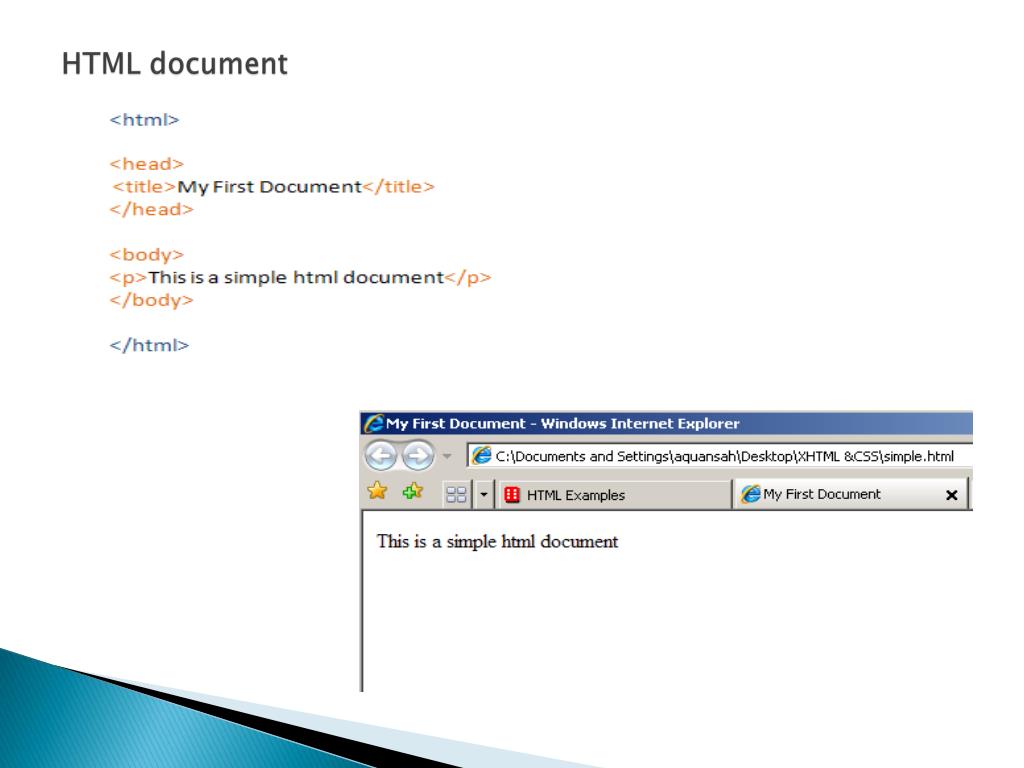Image resolution: width=1024 pixels, height=768 pixels.
Task: Click the IE icon on My First Document tab
Action: (x=750, y=494)
